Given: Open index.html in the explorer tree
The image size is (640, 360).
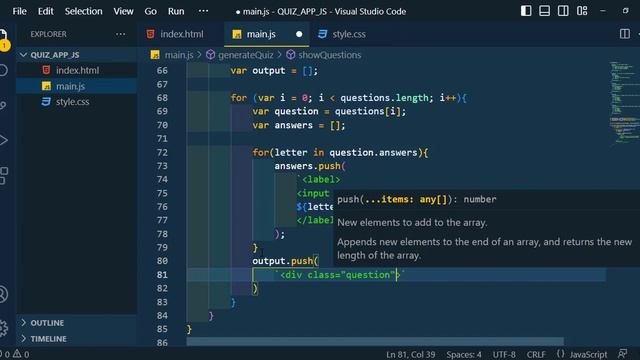Looking at the screenshot, I should [76, 70].
